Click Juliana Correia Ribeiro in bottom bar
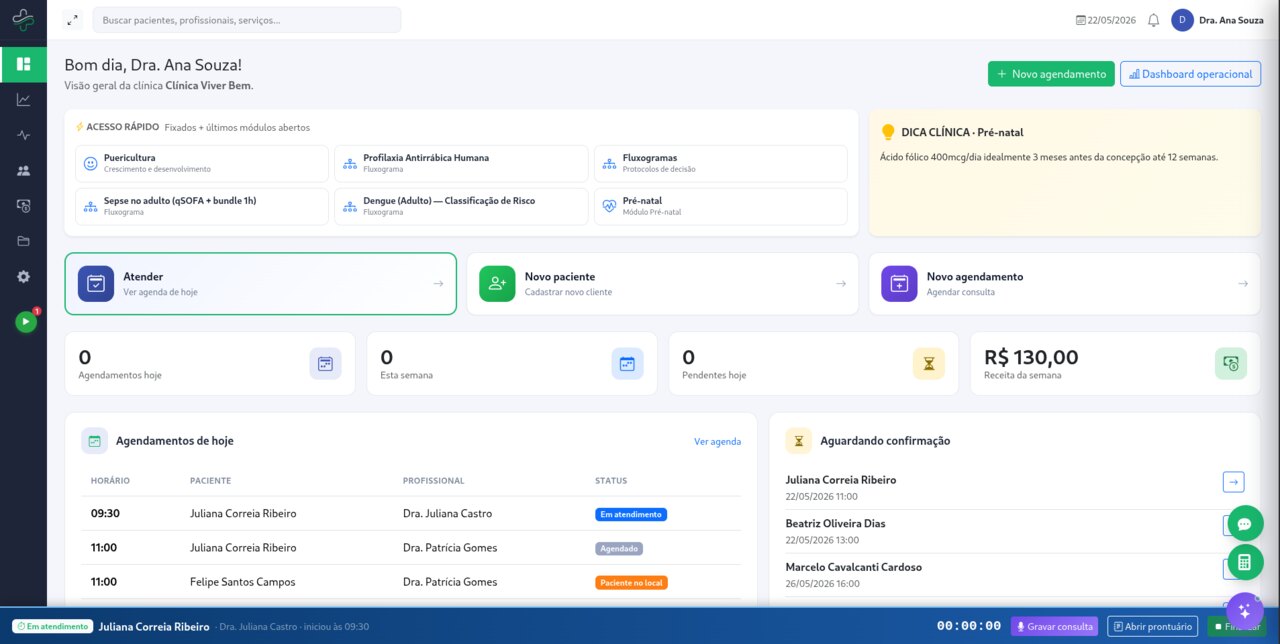This screenshot has height=644, width=1280. (154, 627)
